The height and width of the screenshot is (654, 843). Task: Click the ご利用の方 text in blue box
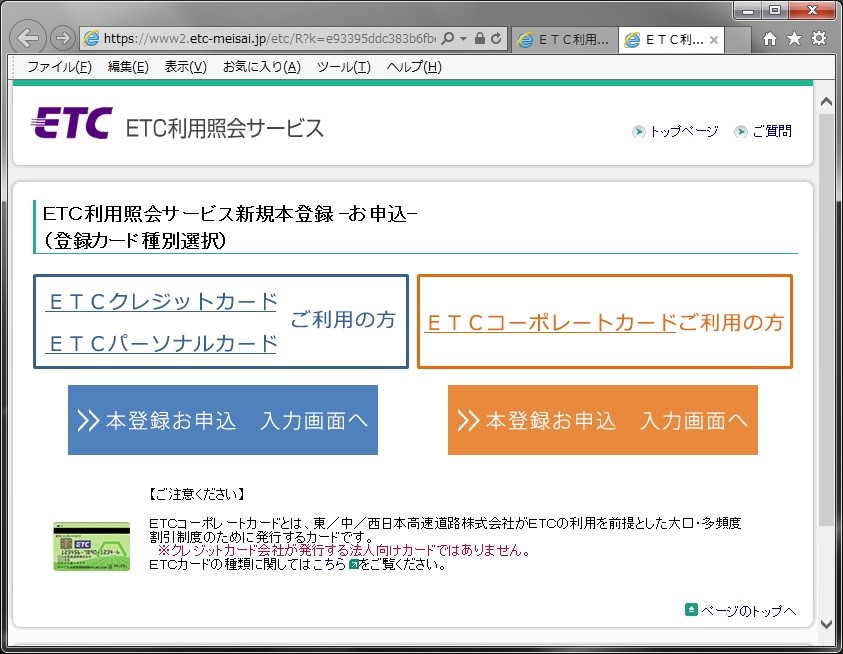coord(342,319)
